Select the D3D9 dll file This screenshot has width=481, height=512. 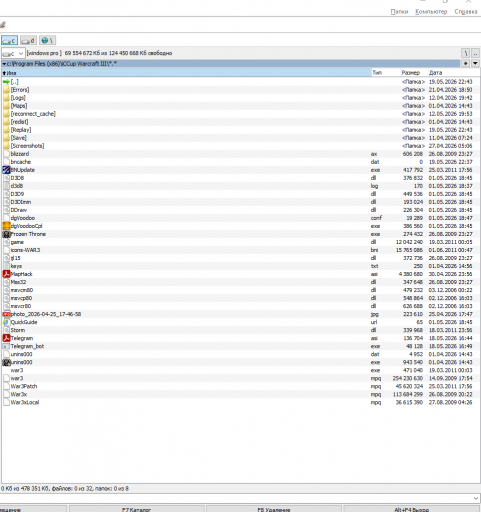pyautogui.click(x=240, y=194)
